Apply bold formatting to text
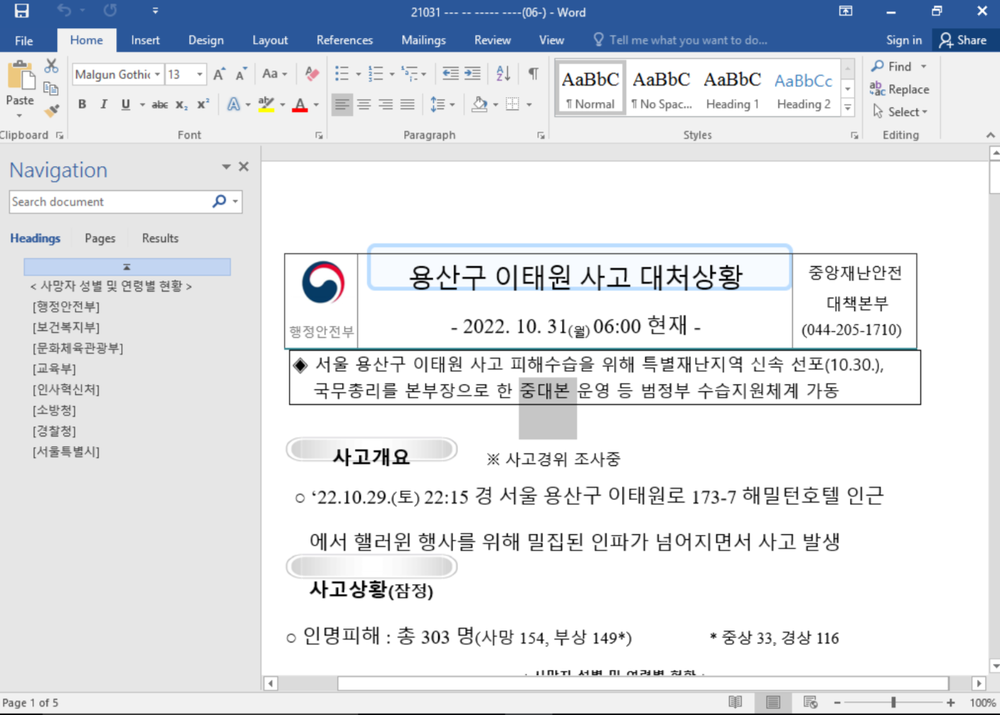 point(82,103)
